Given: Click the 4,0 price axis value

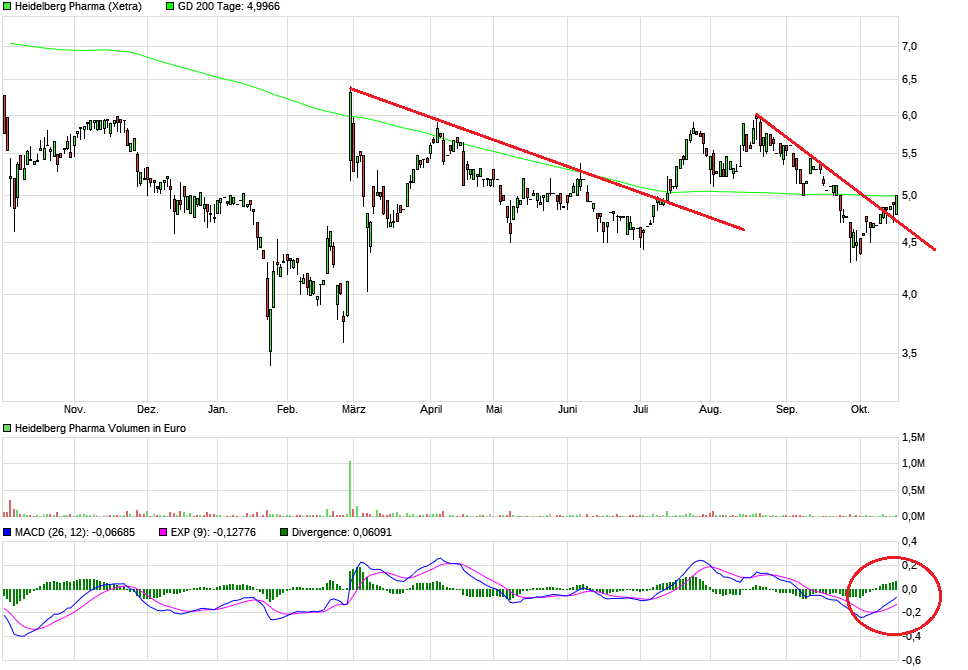Looking at the screenshot, I should point(909,295).
